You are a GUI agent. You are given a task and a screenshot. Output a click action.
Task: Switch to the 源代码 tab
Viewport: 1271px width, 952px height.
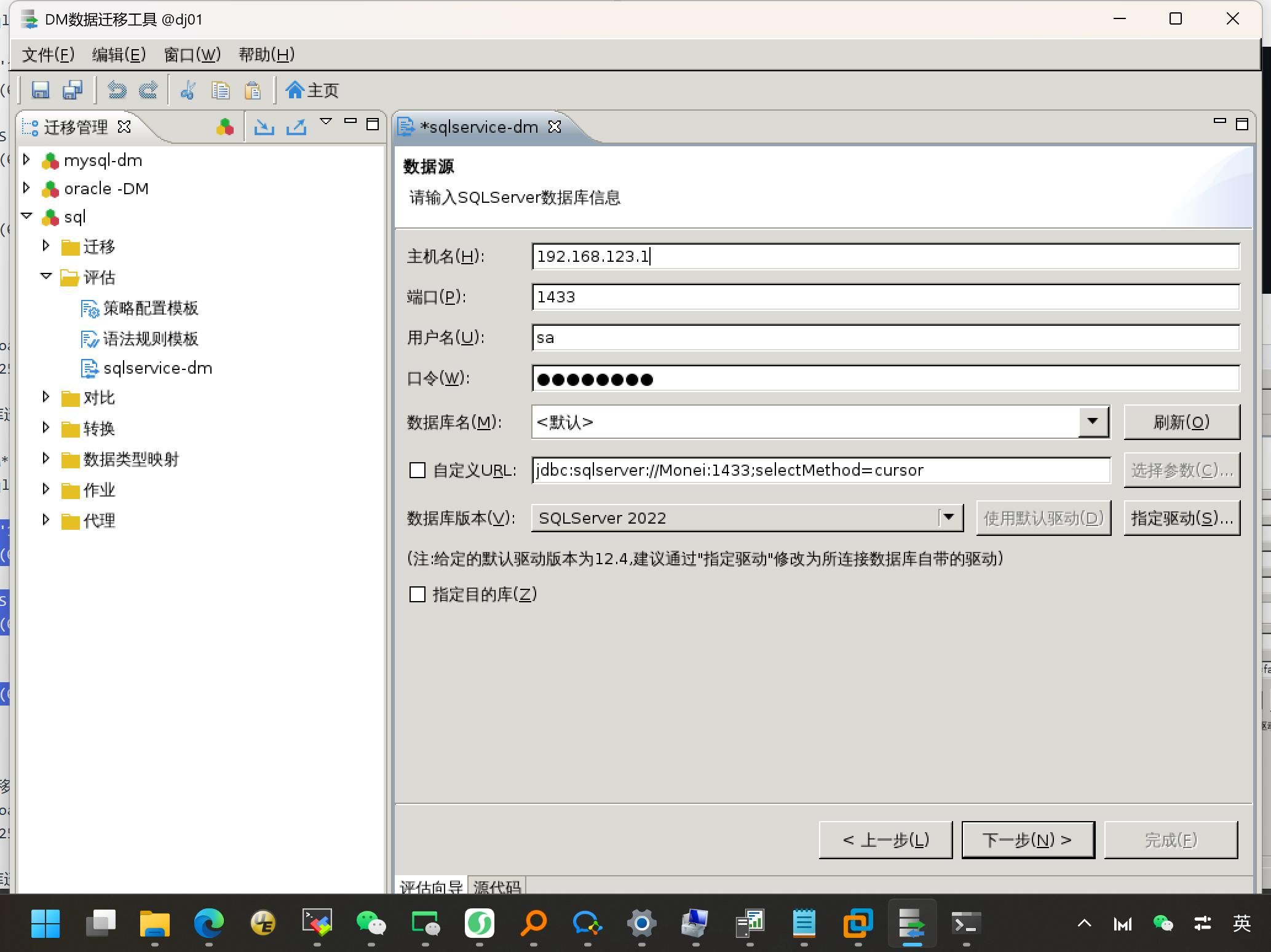(497, 886)
